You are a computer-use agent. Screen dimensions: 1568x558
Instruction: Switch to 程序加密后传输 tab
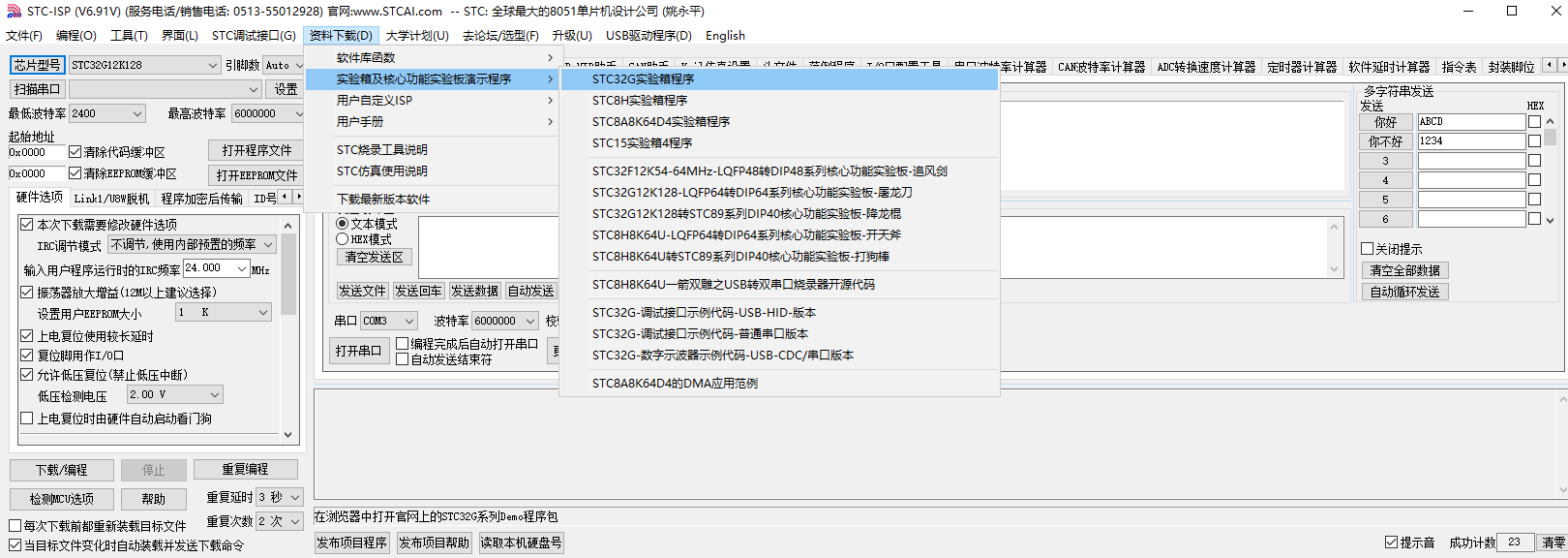(x=202, y=199)
